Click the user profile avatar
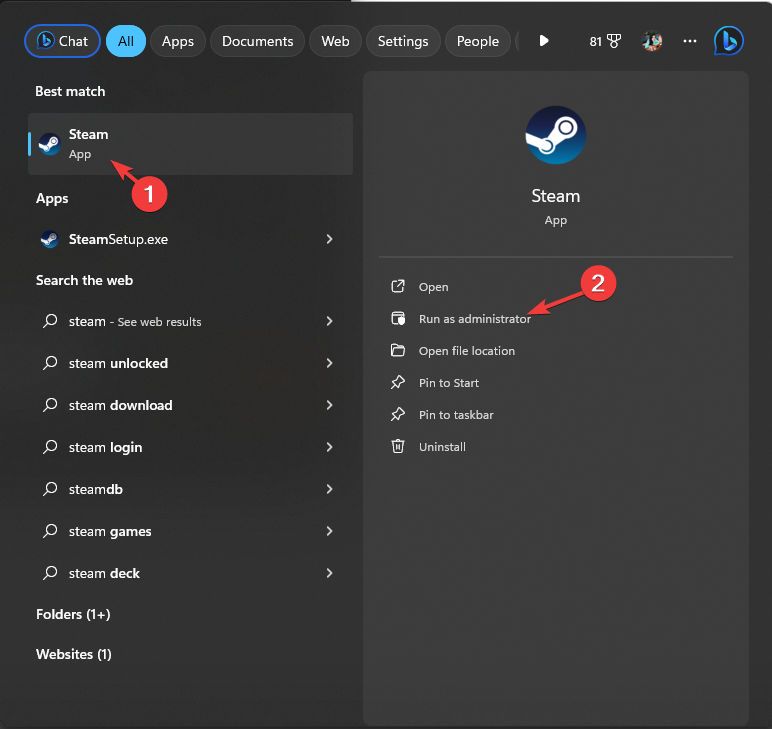Screen dimensions: 772x729 [652, 41]
